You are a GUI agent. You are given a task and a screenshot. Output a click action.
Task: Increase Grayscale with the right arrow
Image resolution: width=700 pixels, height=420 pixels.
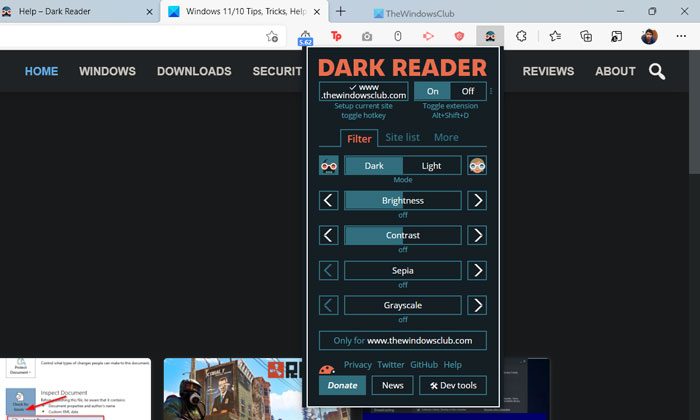[x=477, y=305]
